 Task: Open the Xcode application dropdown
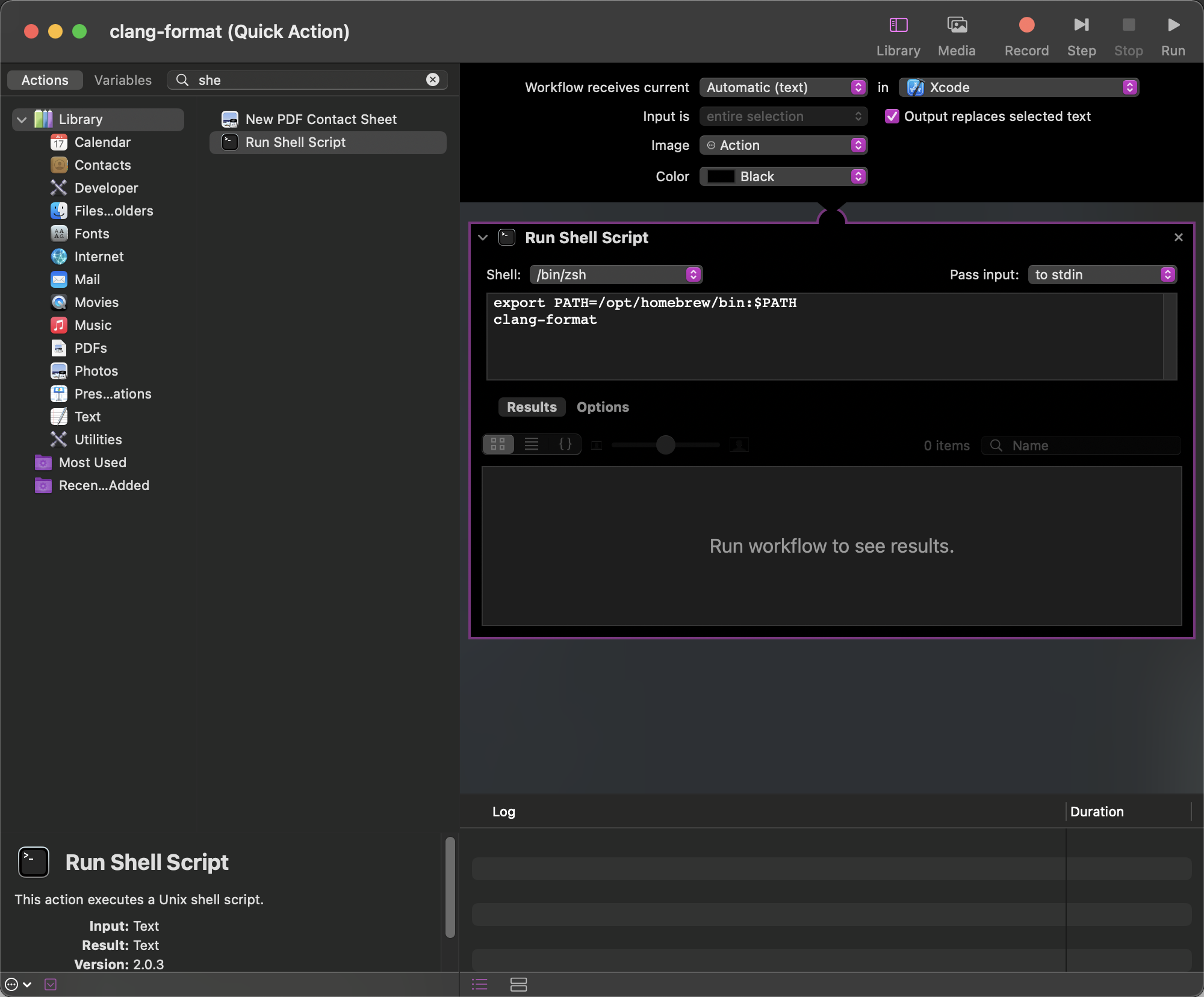pyautogui.click(x=1019, y=88)
